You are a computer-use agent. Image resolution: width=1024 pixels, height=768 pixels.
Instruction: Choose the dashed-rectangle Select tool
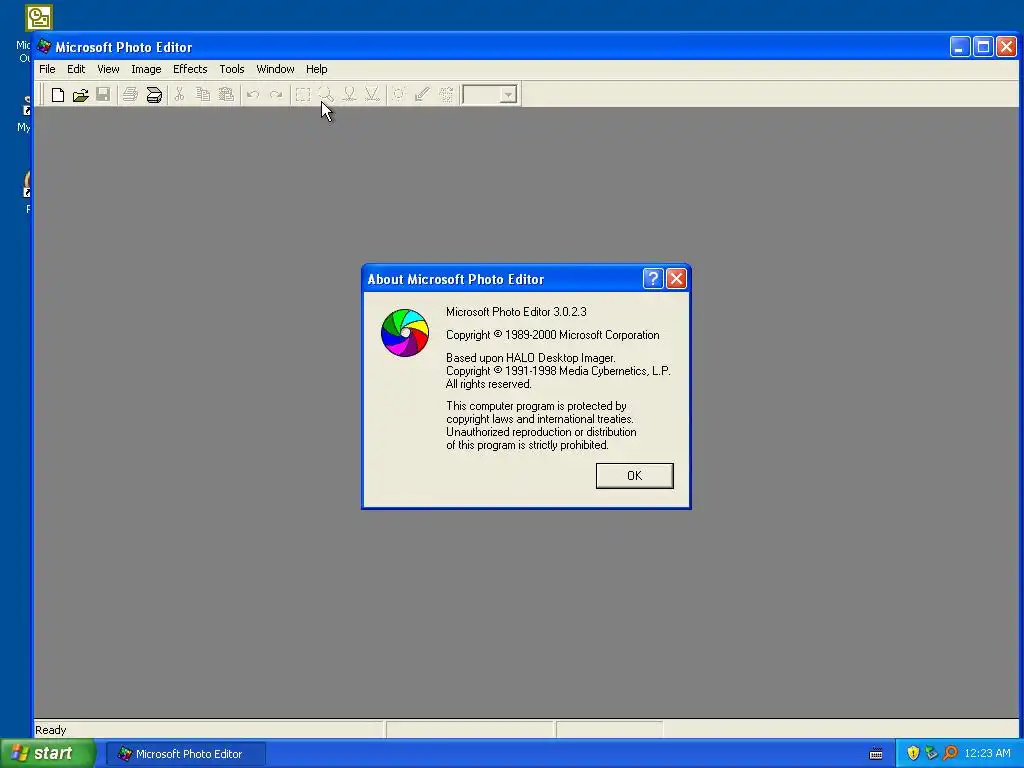click(302, 95)
